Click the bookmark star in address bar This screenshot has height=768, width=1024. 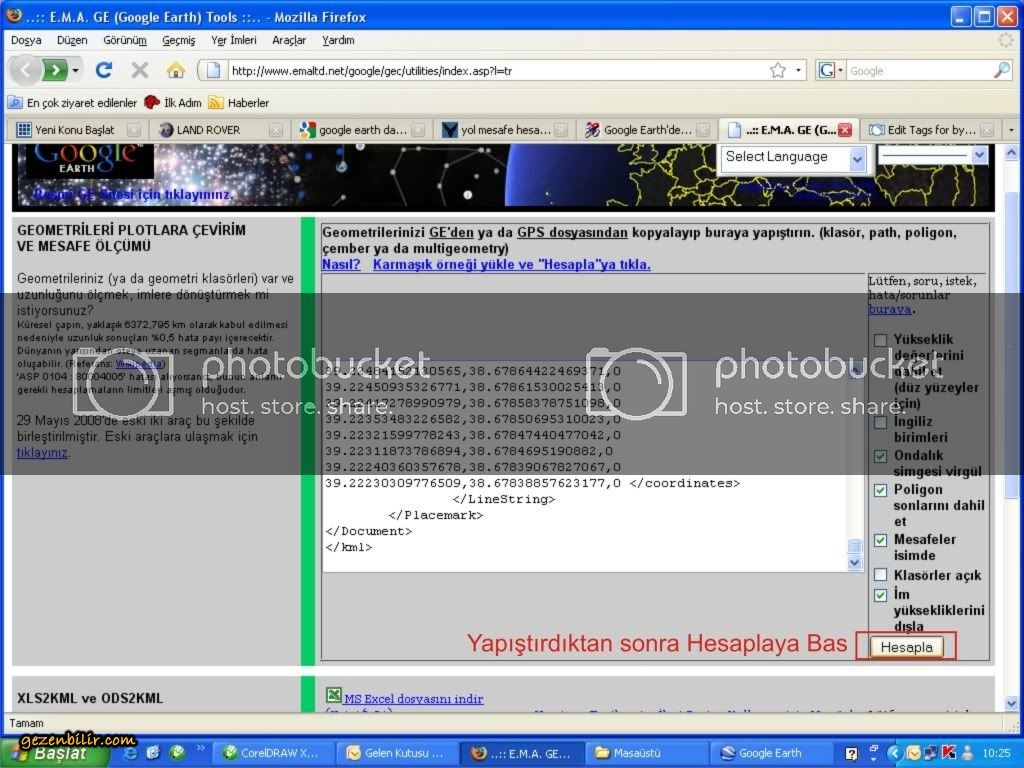coord(778,71)
